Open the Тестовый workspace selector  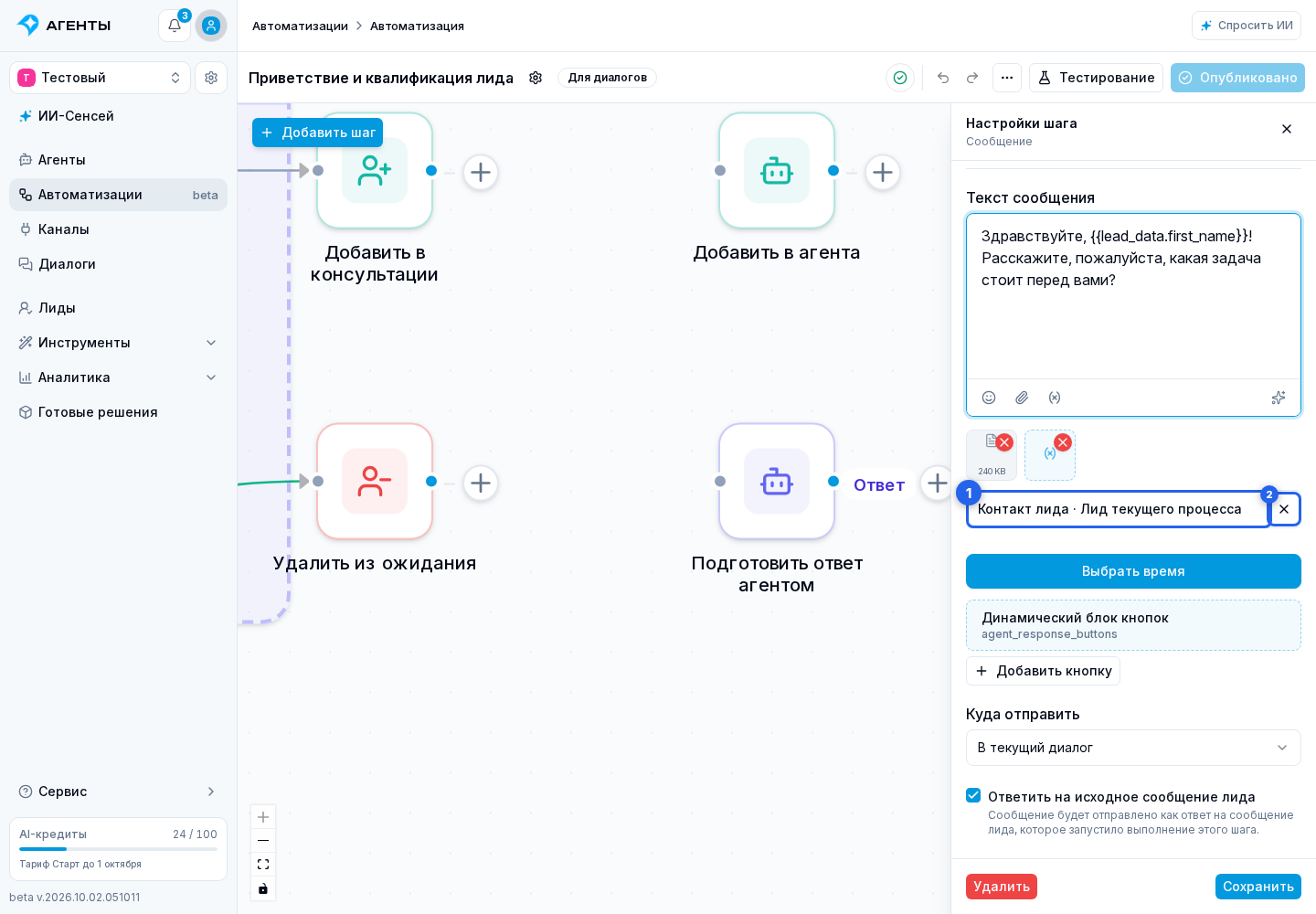pyautogui.click(x=100, y=78)
